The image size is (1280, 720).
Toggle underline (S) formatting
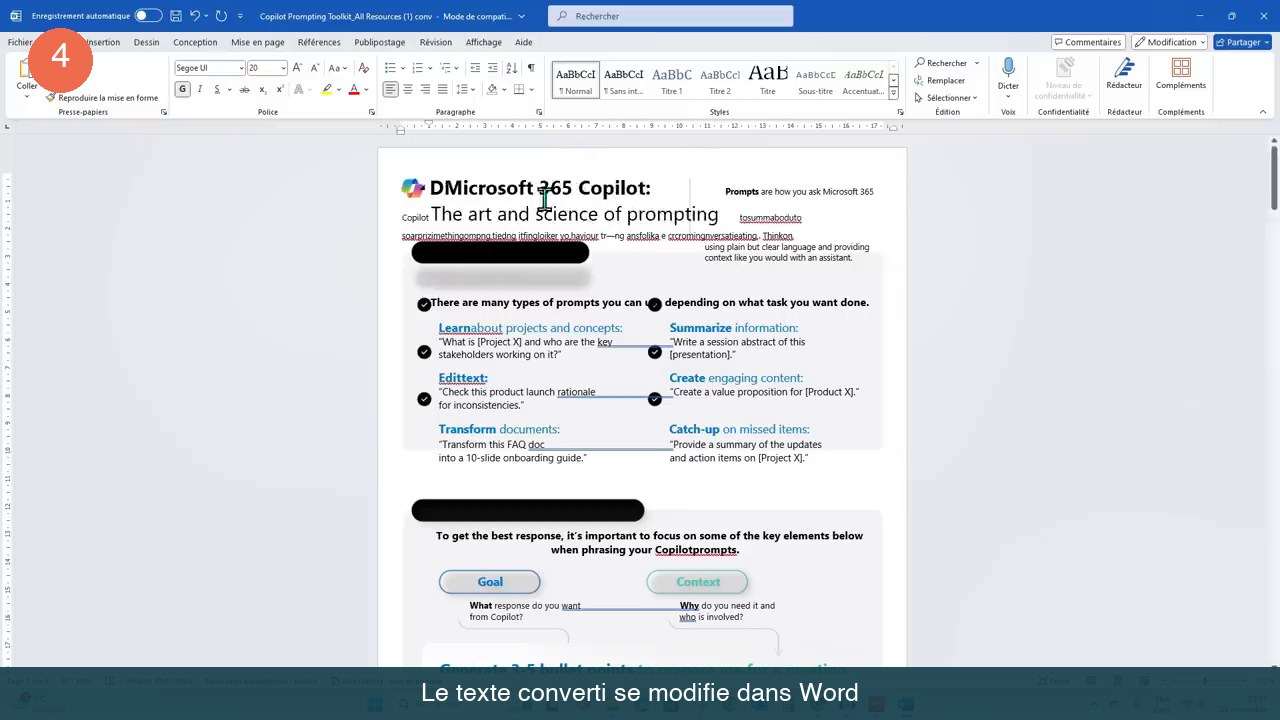click(217, 89)
